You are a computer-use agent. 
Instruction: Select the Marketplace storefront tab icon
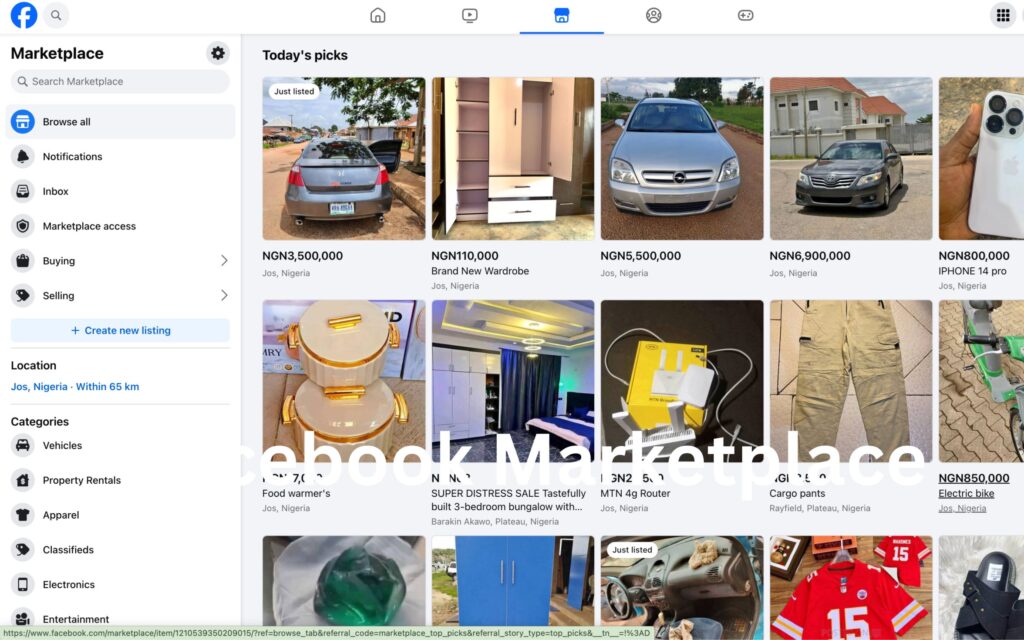pos(562,15)
